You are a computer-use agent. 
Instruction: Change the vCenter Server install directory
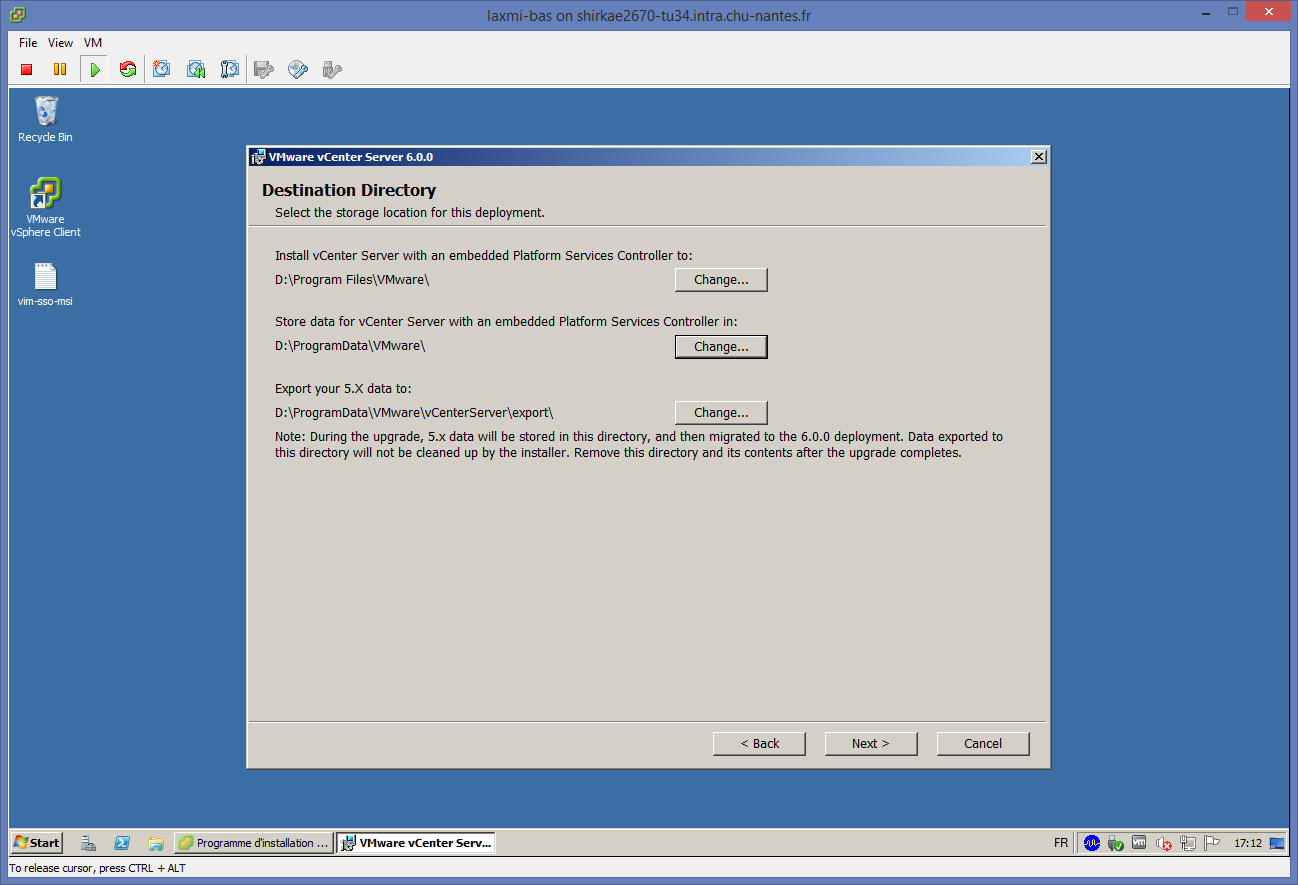pyautogui.click(x=721, y=280)
